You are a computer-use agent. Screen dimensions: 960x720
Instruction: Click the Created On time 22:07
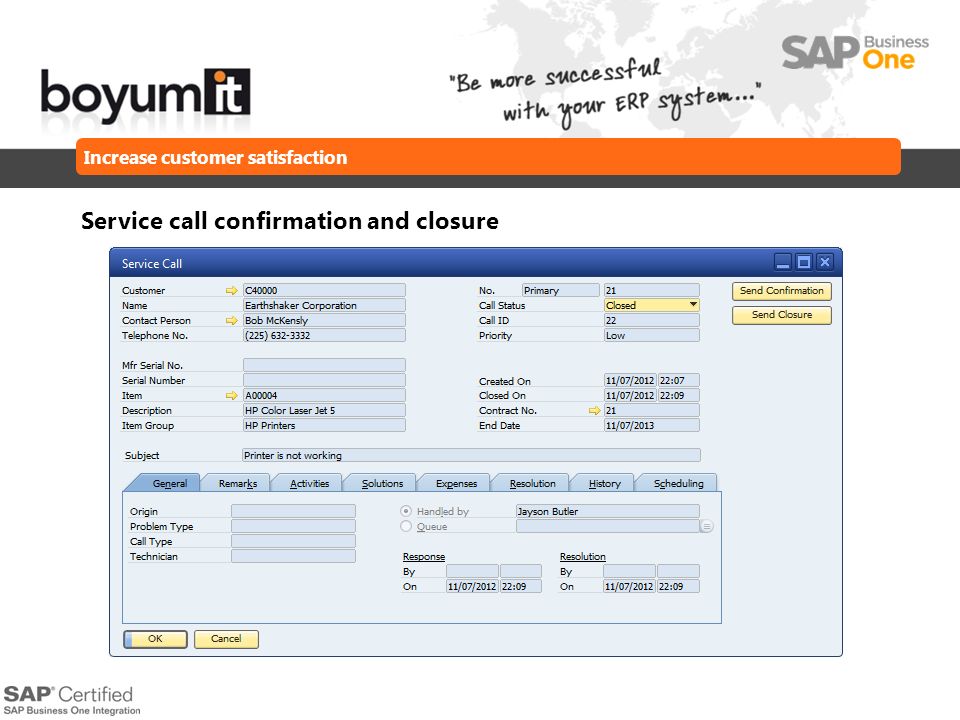coord(678,380)
